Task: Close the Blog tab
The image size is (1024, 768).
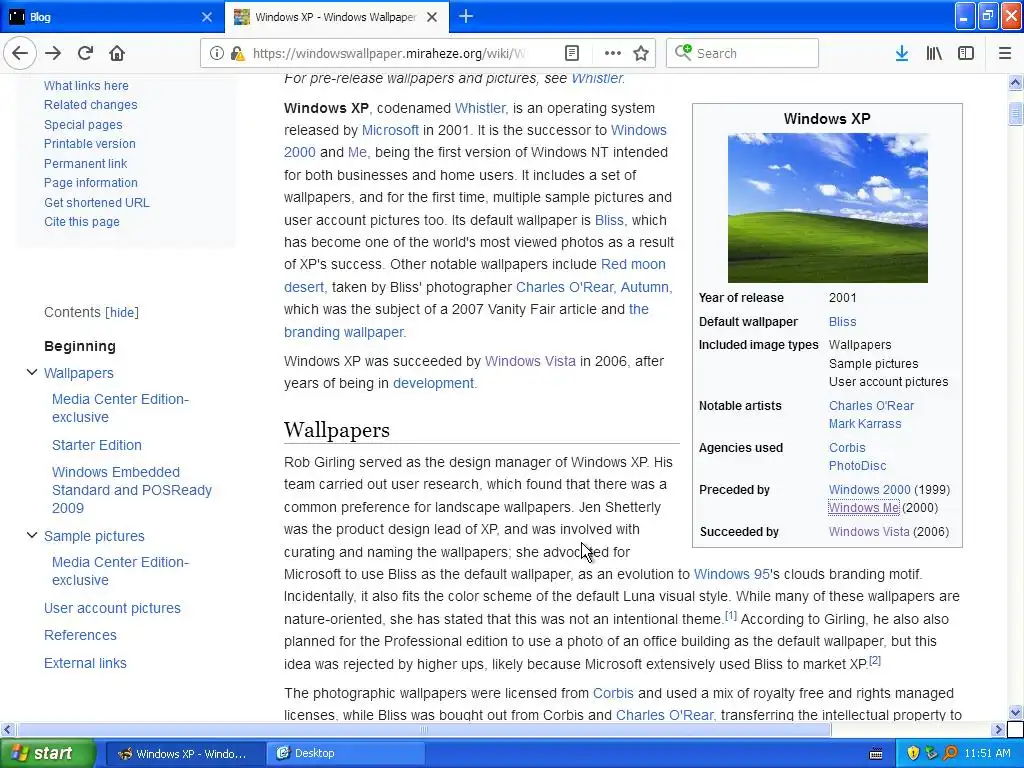Action: [206, 17]
